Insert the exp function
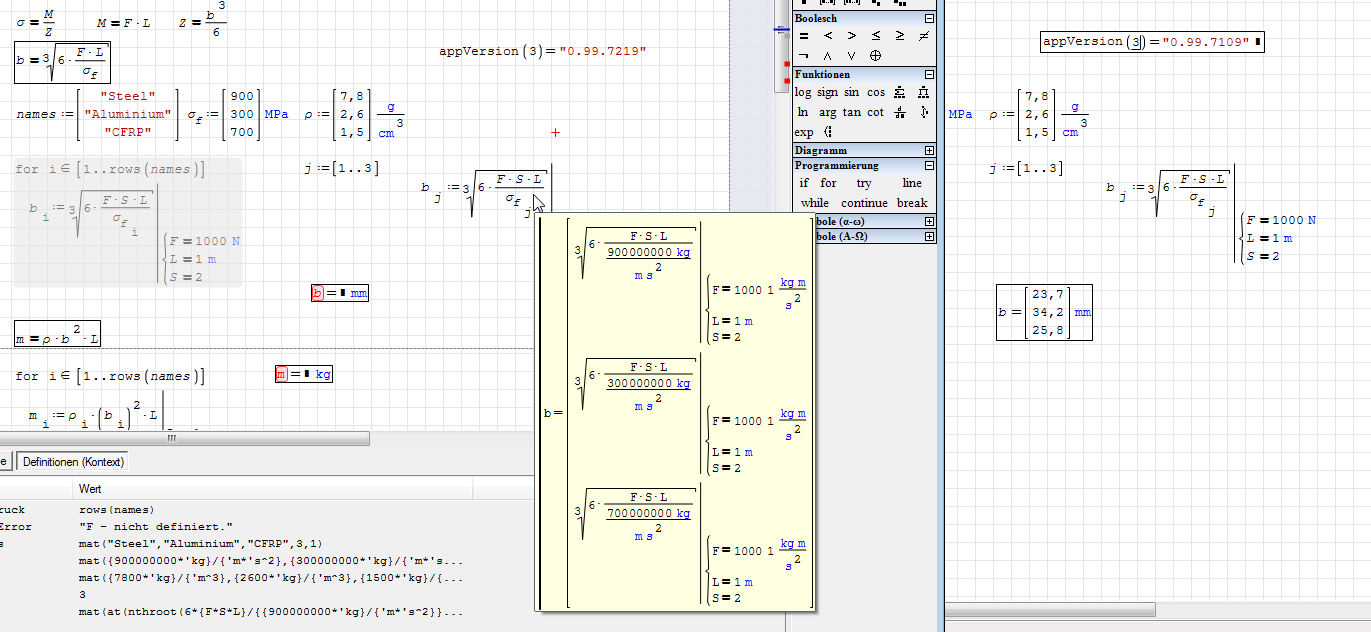1371x632 pixels. coord(804,132)
